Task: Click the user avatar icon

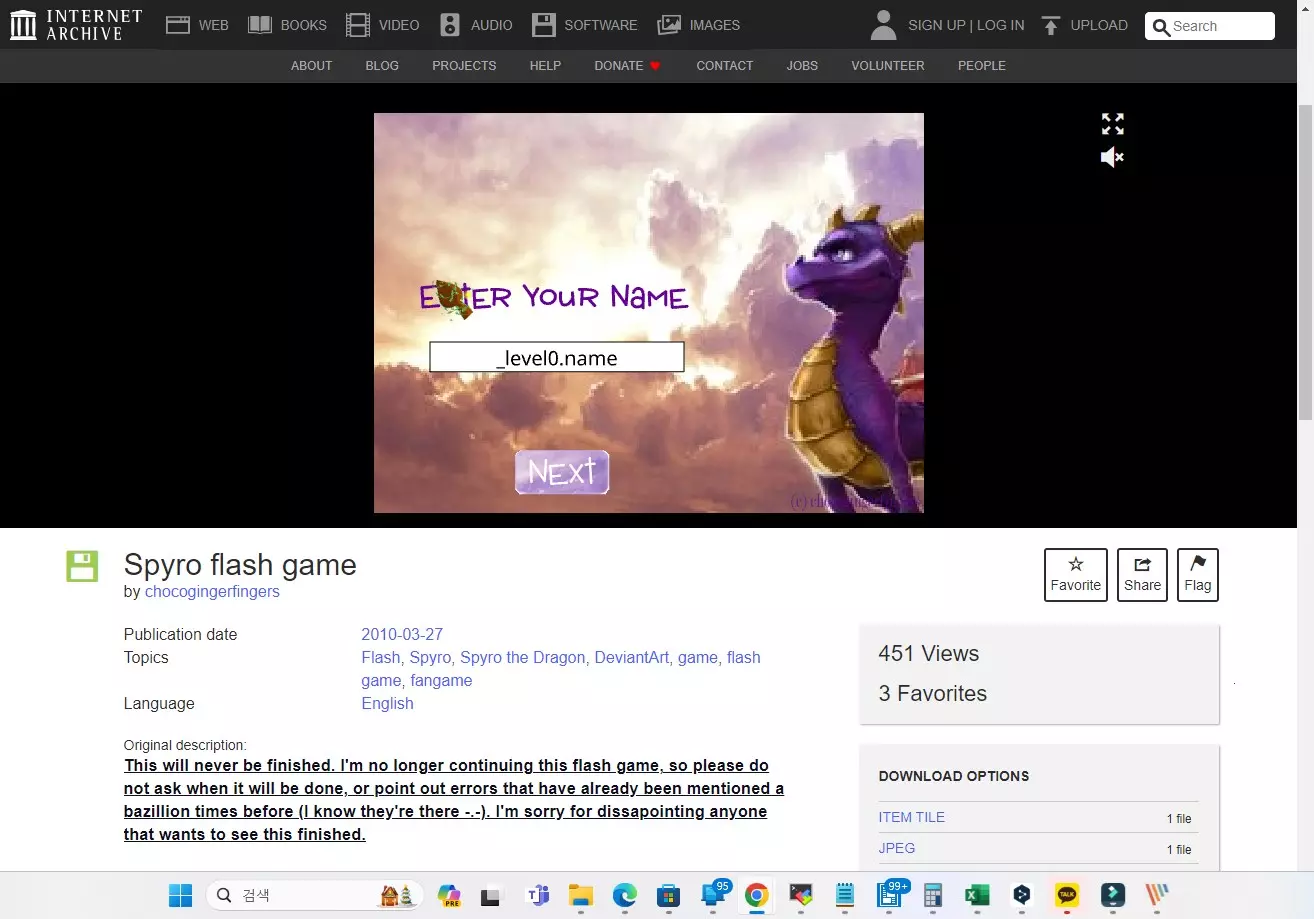Action: tap(883, 25)
